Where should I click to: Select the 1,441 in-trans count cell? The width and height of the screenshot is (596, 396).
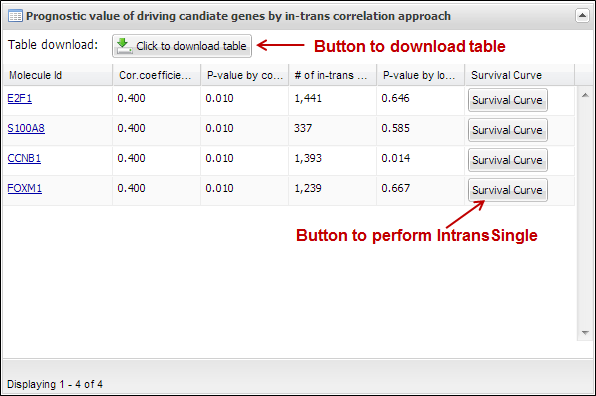333,101
